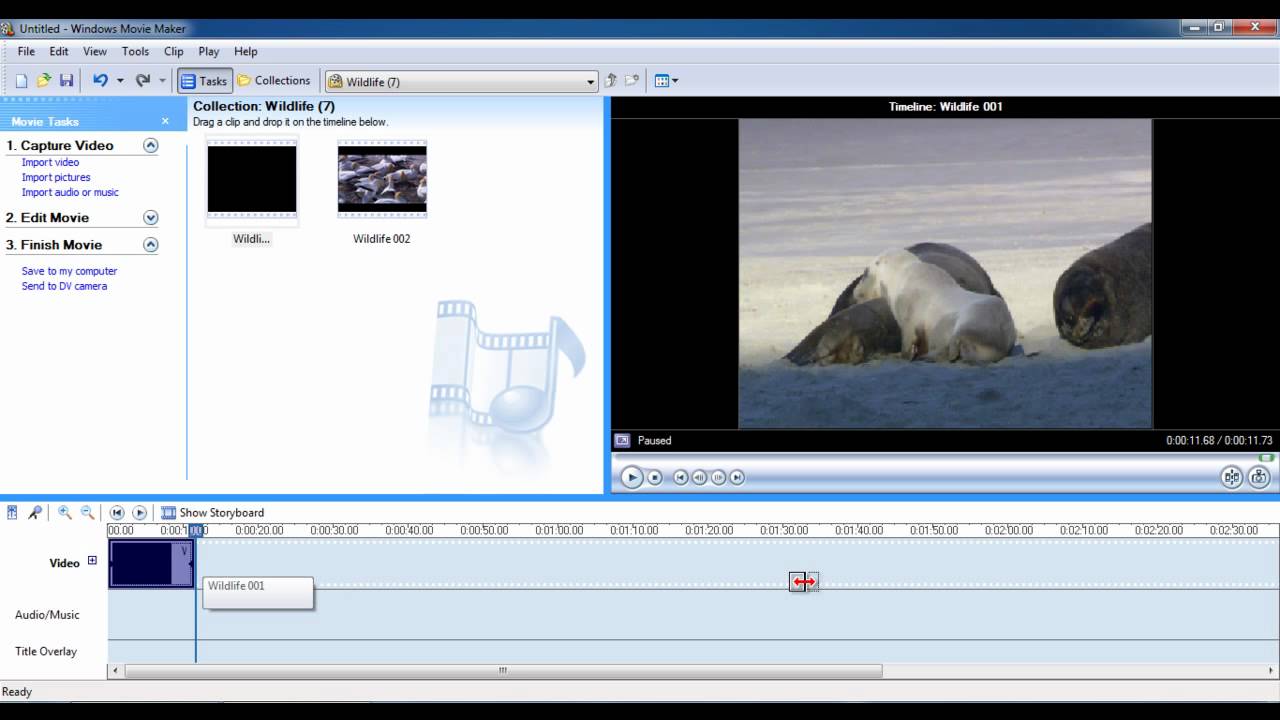
Task: Open the File menu
Action: pos(26,52)
